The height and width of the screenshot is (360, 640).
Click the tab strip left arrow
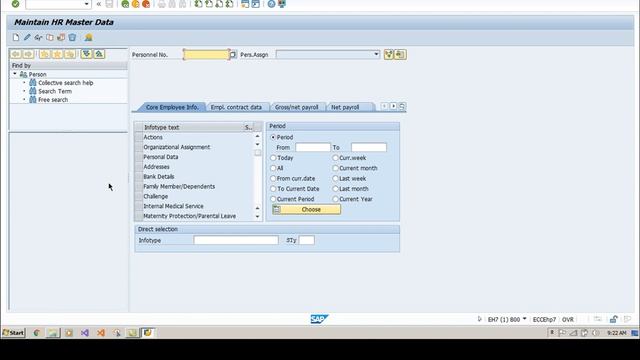point(384,107)
